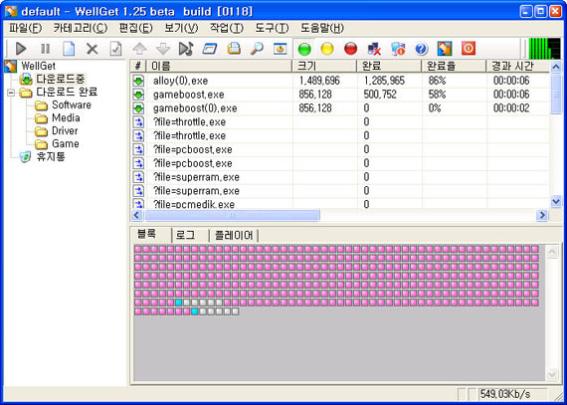Click the blue window frame toolbar icon
Image resolution: width=567 pixels, height=405 pixels.
click(209, 49)
